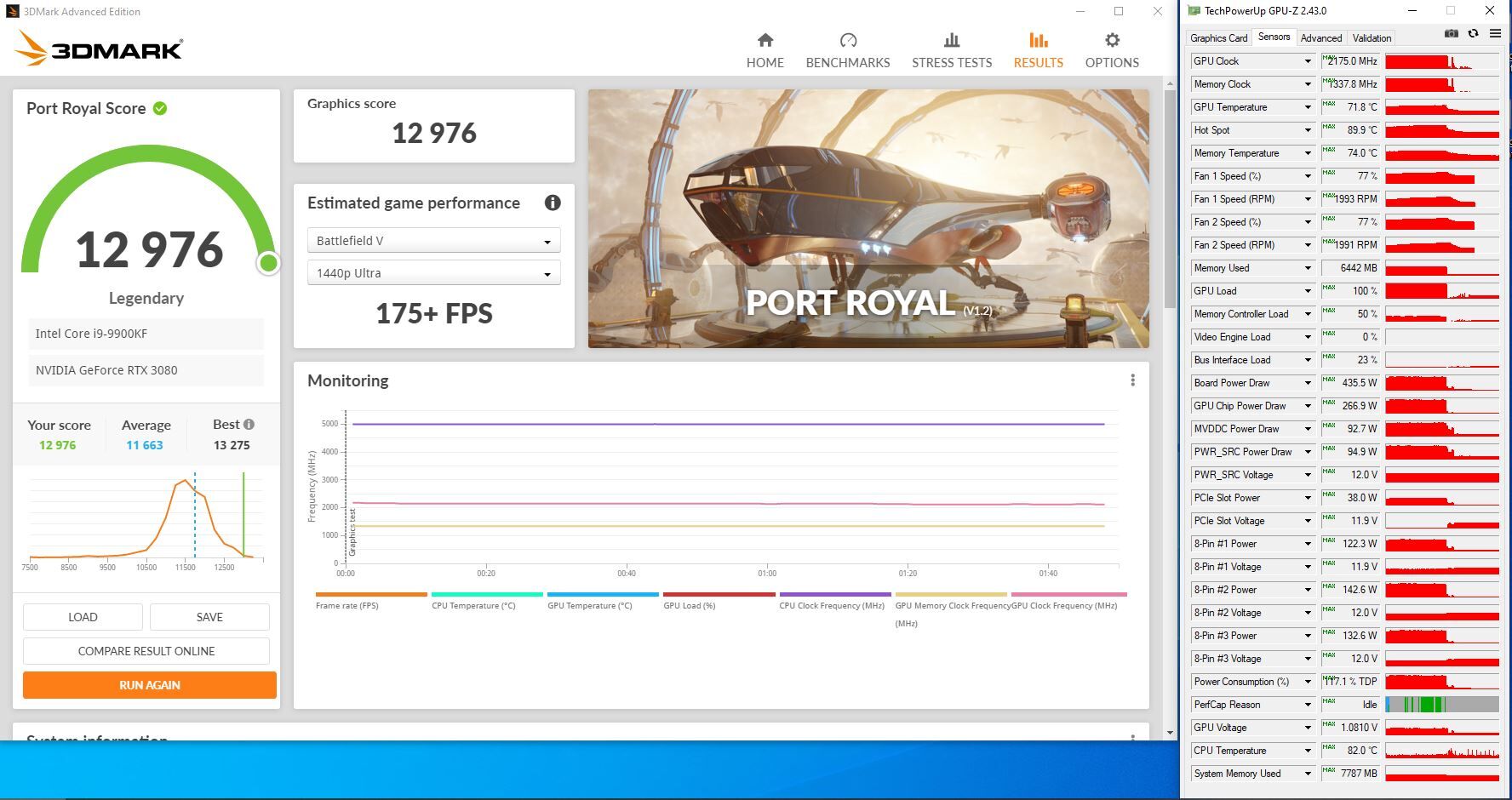Click the GPU Voltage value 1.0810 V
1512x800 pixels.
tap(1352, 728)
